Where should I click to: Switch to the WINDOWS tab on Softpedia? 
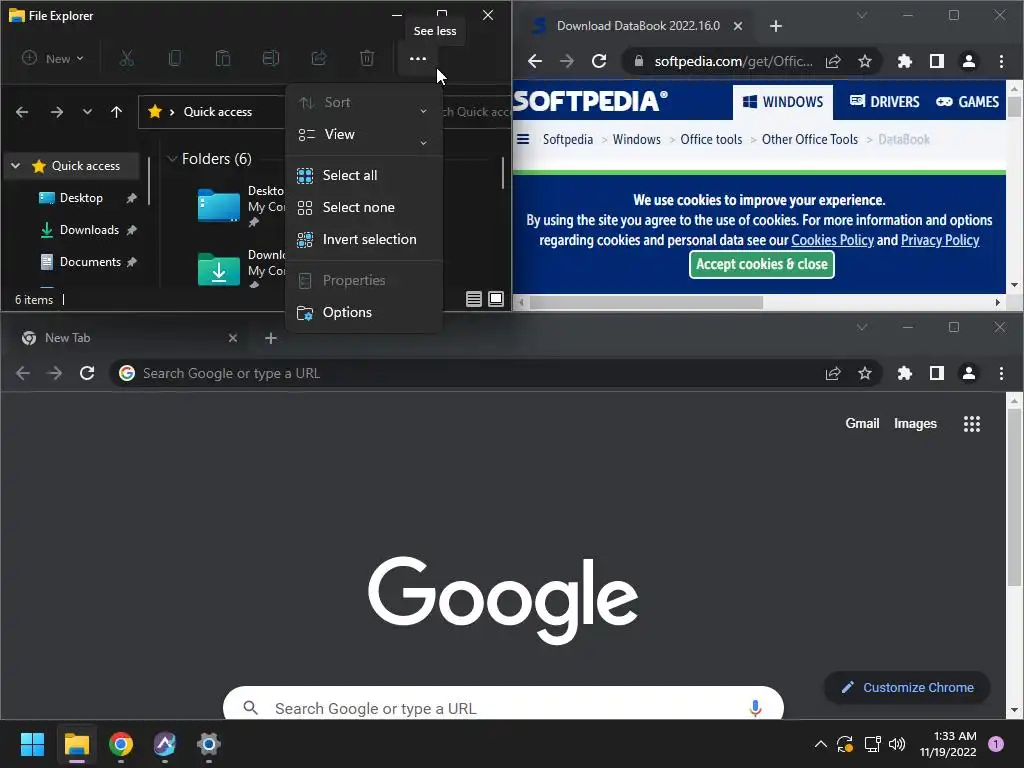[x=783, y=102]
